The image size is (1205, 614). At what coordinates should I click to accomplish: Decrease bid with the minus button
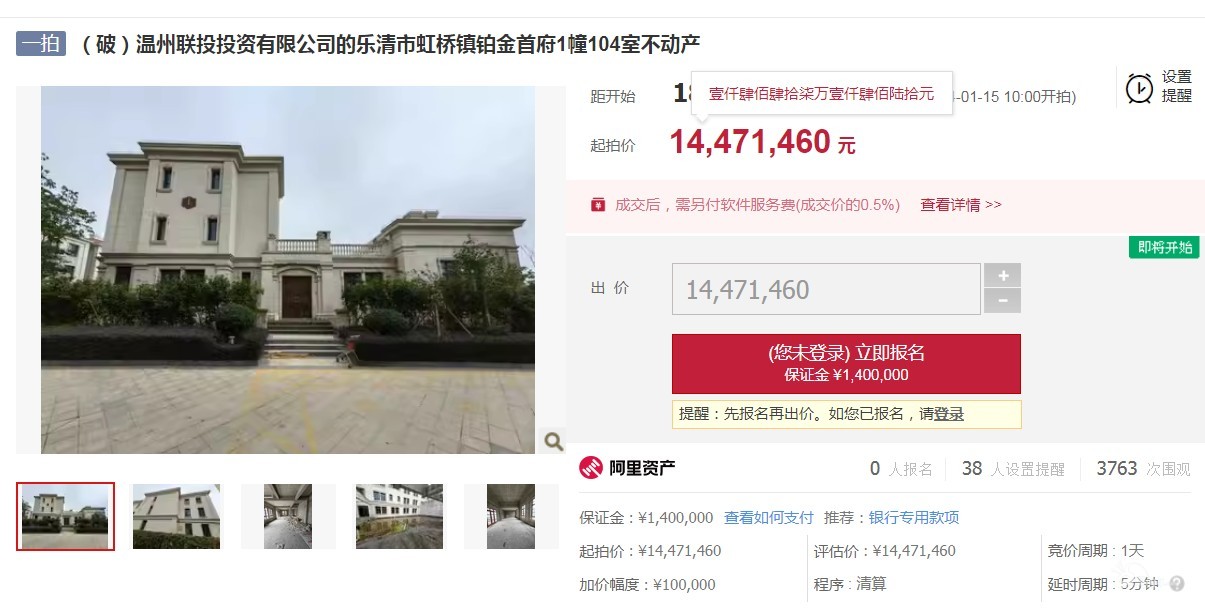[1003, 301]
